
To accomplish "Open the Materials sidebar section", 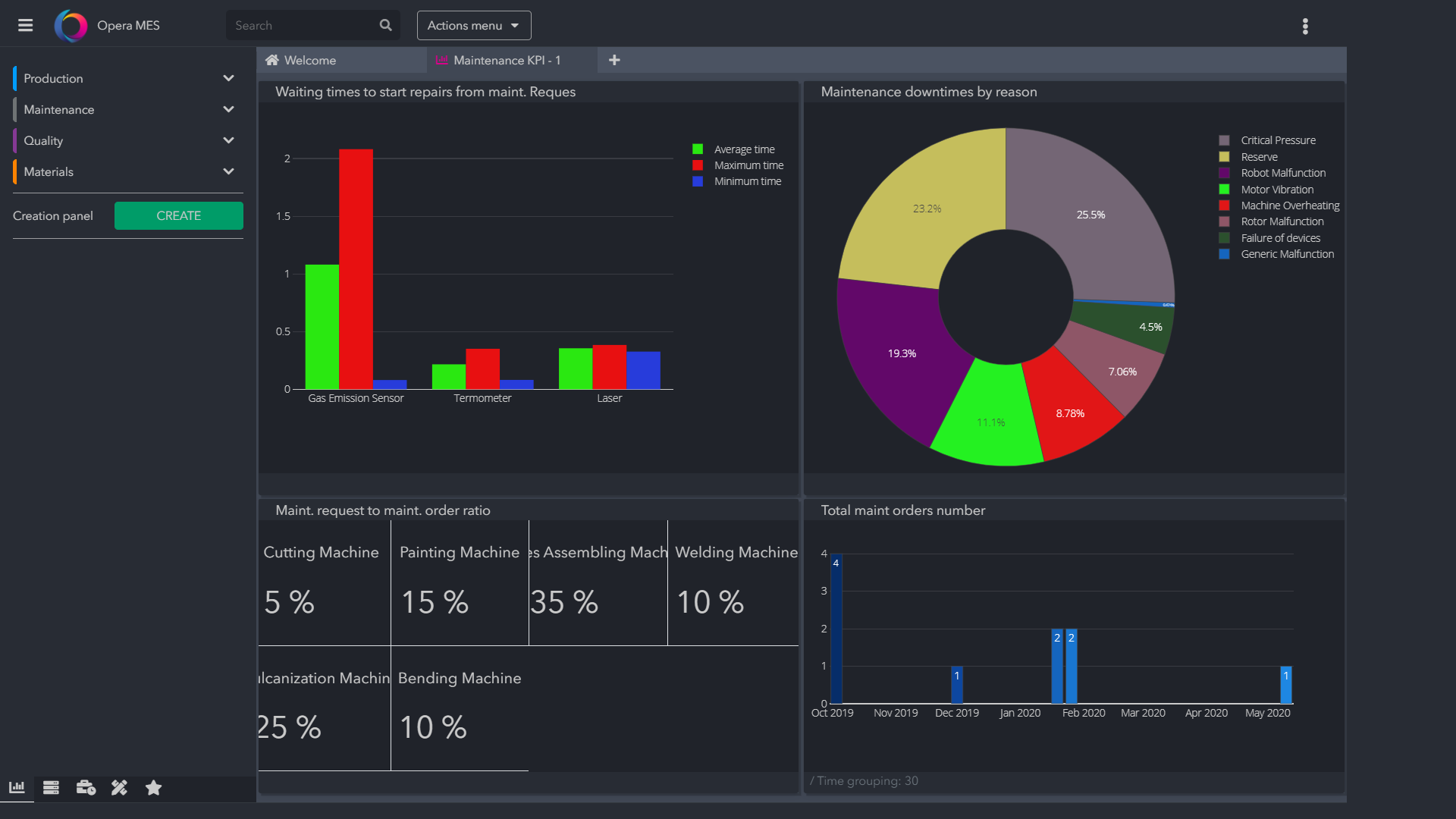I will pos(127,171).
